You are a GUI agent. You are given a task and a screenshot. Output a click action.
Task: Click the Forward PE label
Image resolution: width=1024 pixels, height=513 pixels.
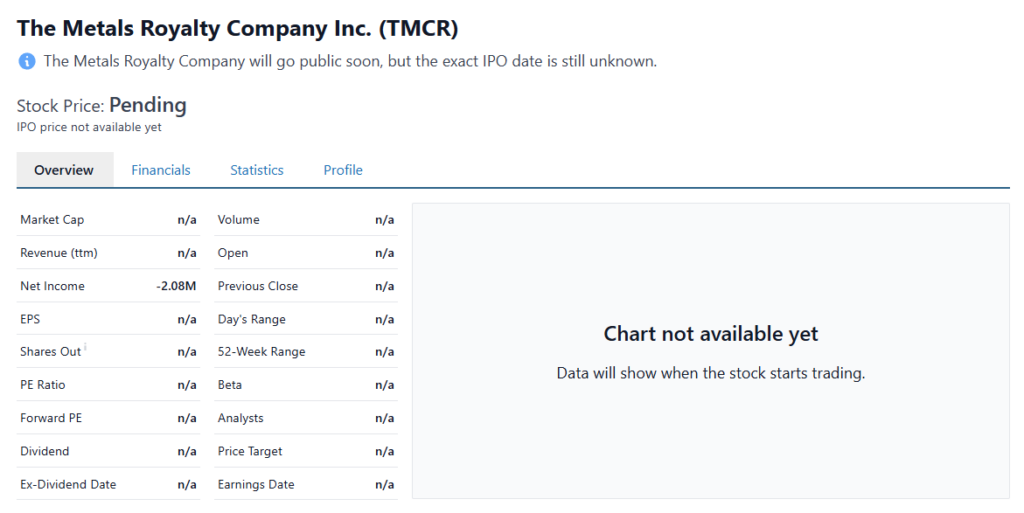coord(51,418)
